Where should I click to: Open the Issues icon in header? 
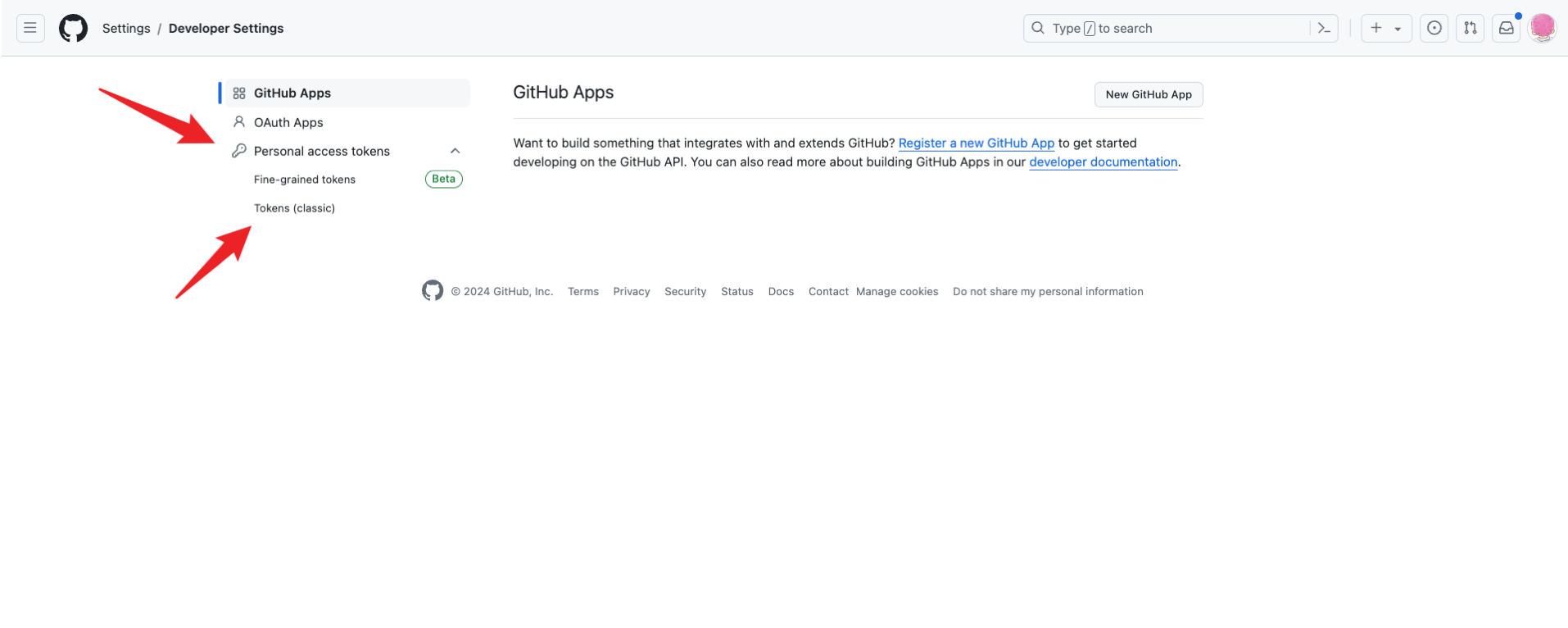pos(1434,28)
